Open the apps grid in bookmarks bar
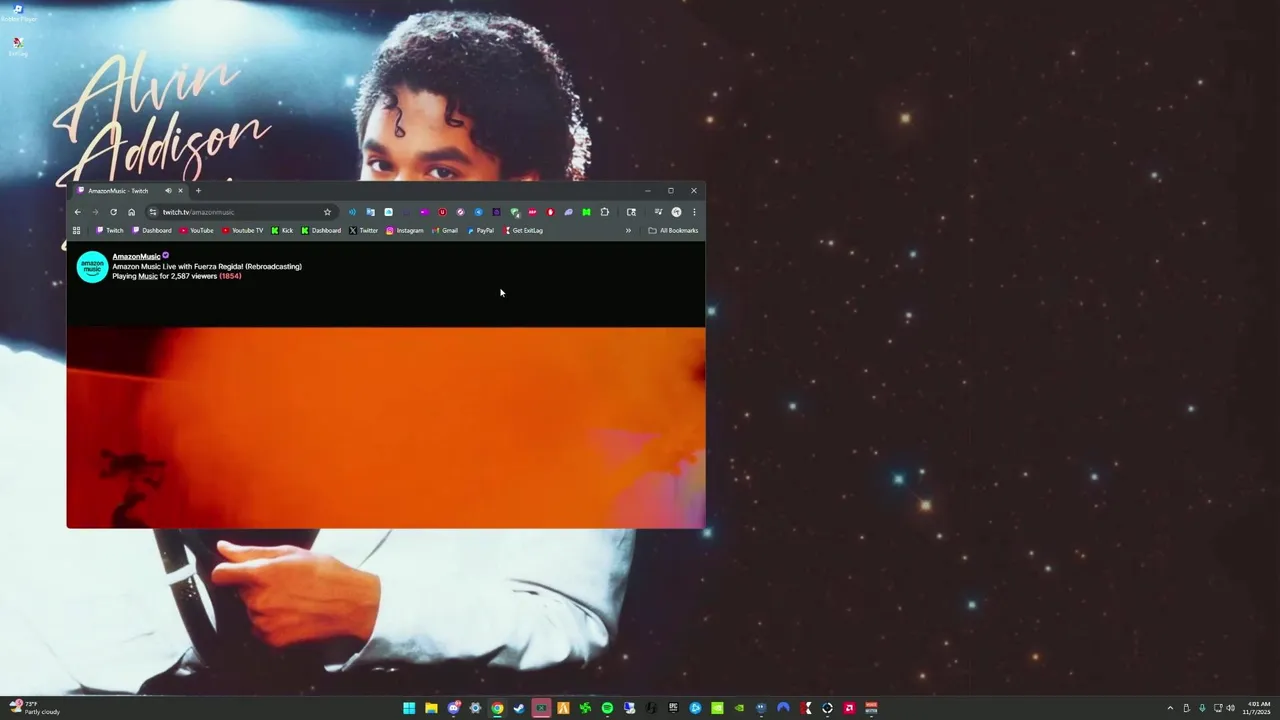Image resolution: width=1280 pixels, height=720 pixels. pyautogui.click(x=76, y=231)
